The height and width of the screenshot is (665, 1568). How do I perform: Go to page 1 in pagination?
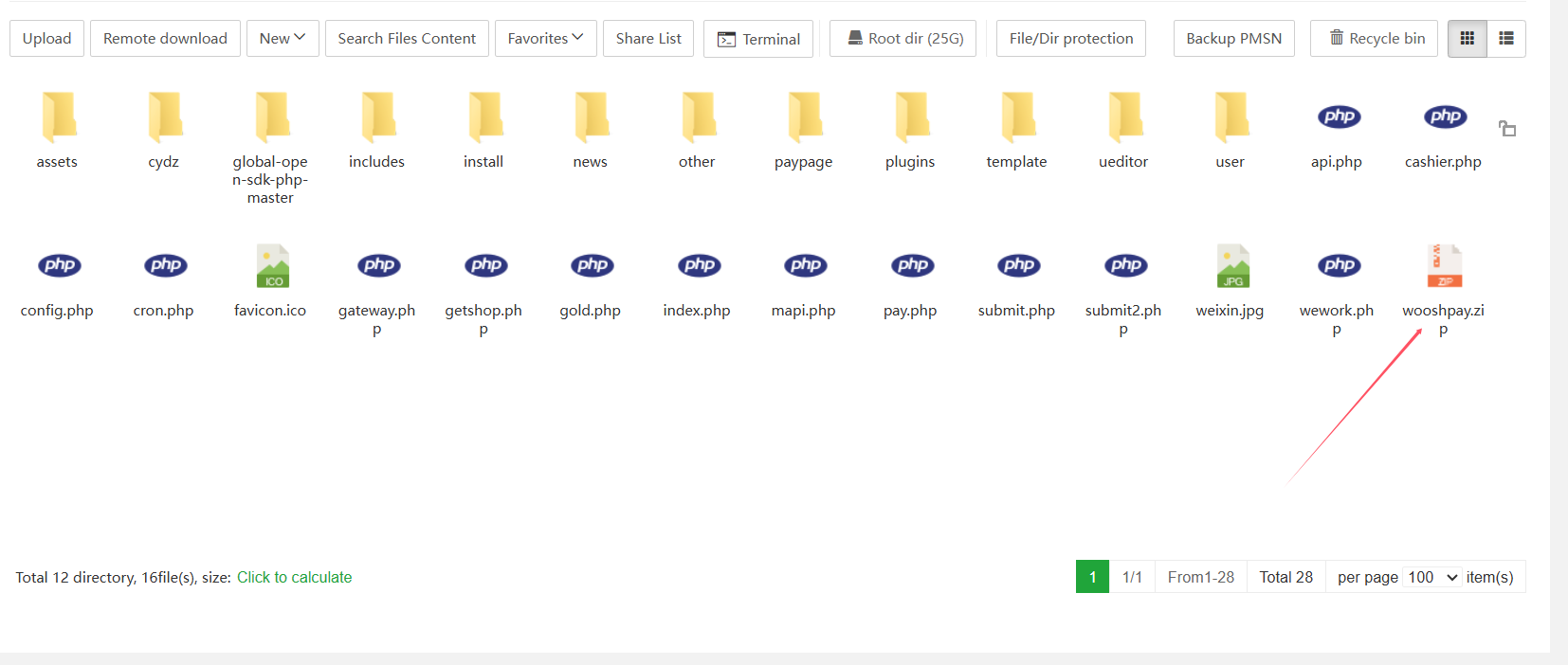click(1092, 577)
